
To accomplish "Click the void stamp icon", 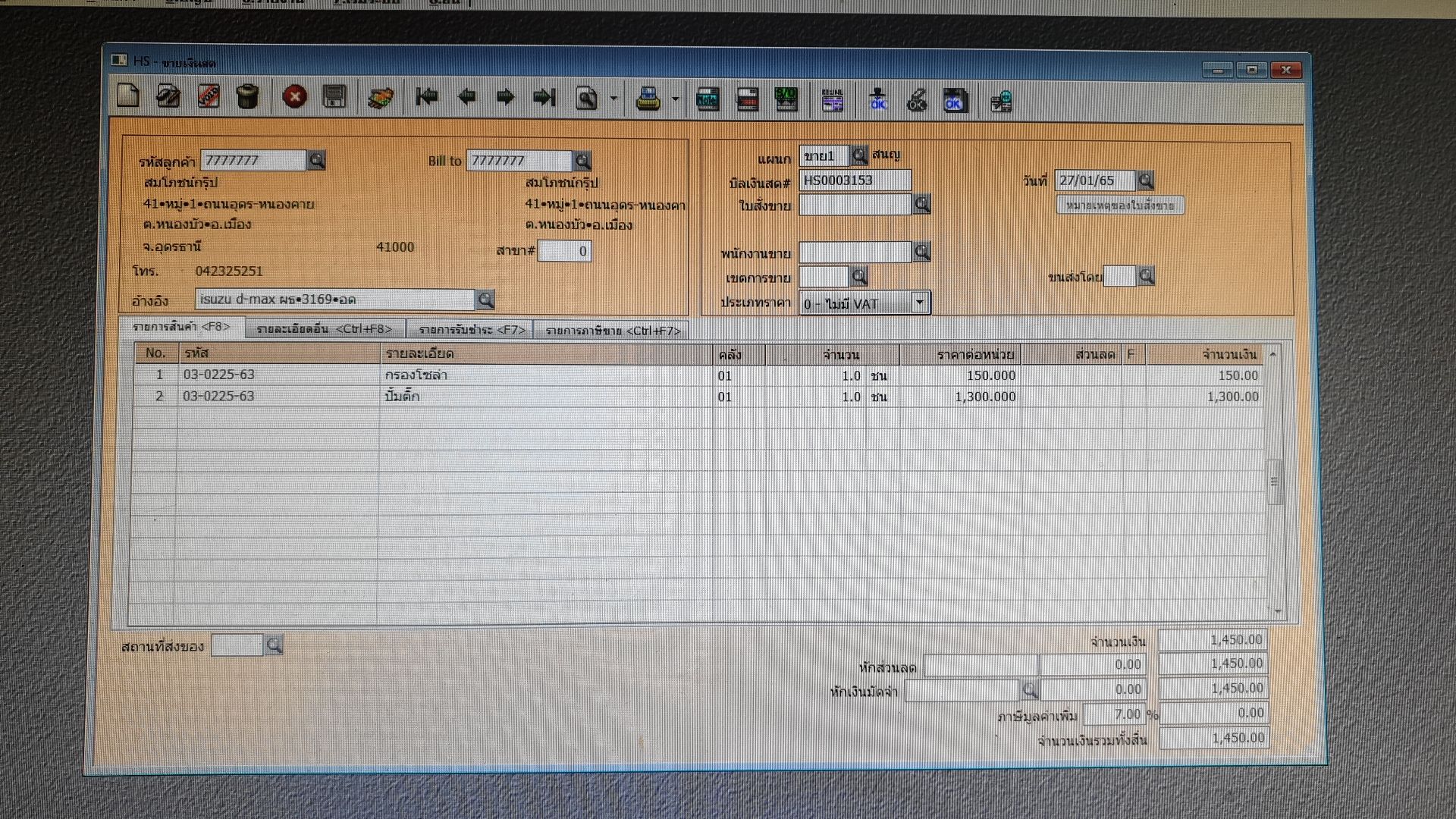I will tap(209, 96).
